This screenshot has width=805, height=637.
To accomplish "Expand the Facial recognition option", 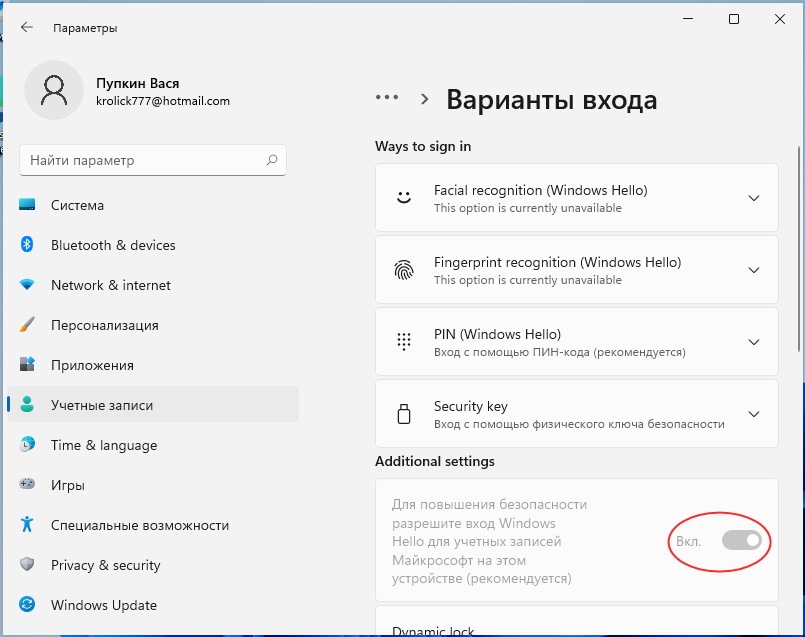I will (754, 198).
